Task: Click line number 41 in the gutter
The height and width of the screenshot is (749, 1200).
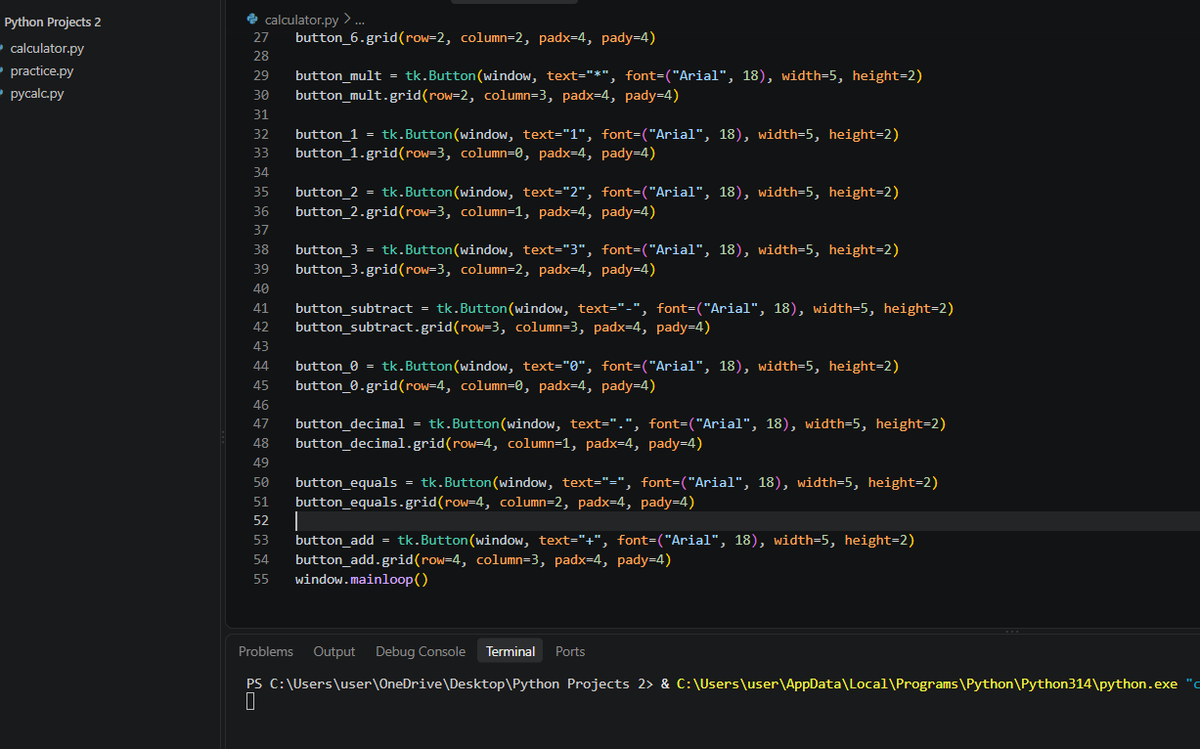Action: pos(260,308)
